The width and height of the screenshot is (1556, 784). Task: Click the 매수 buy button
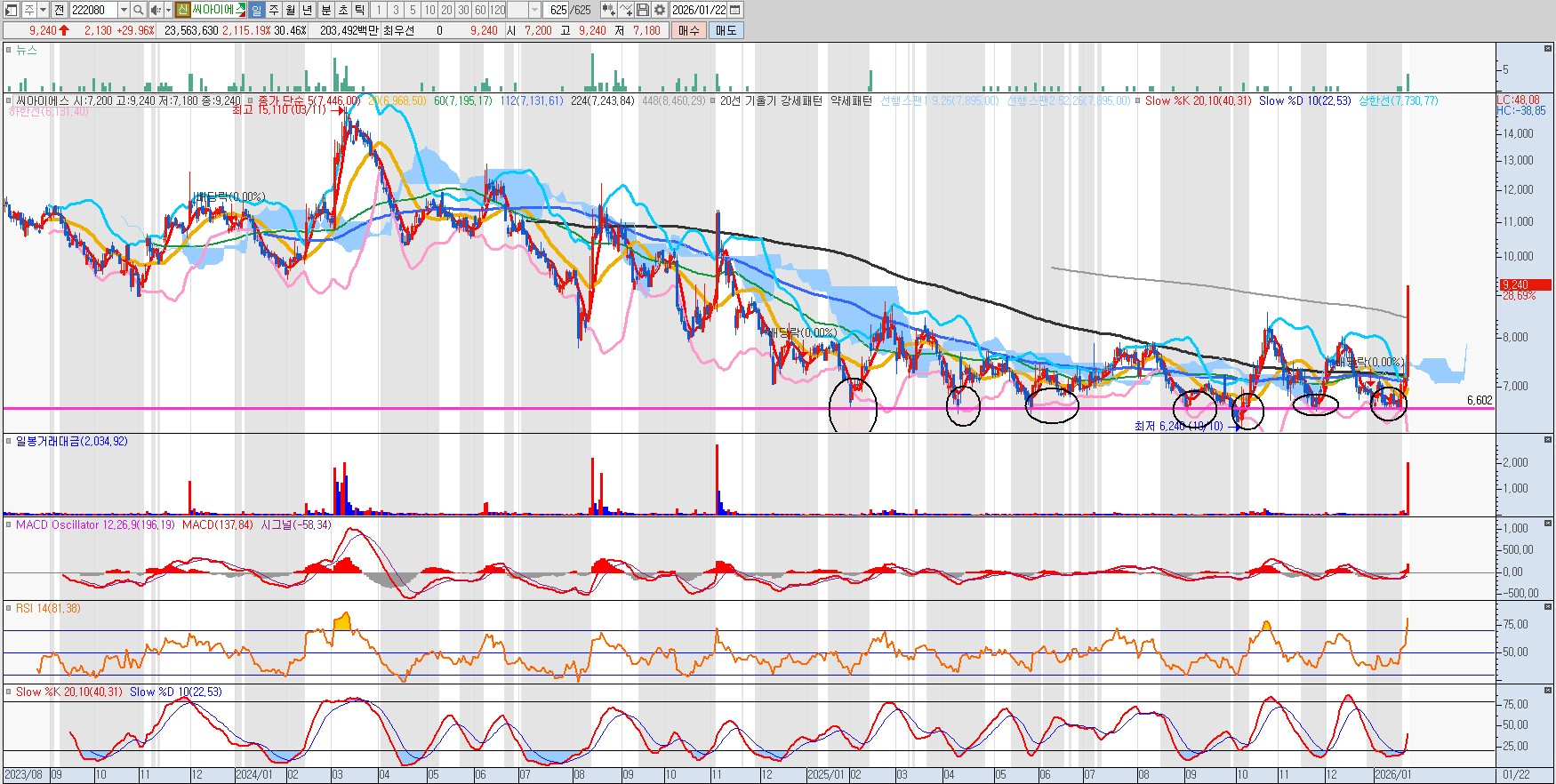coord(689,30)
